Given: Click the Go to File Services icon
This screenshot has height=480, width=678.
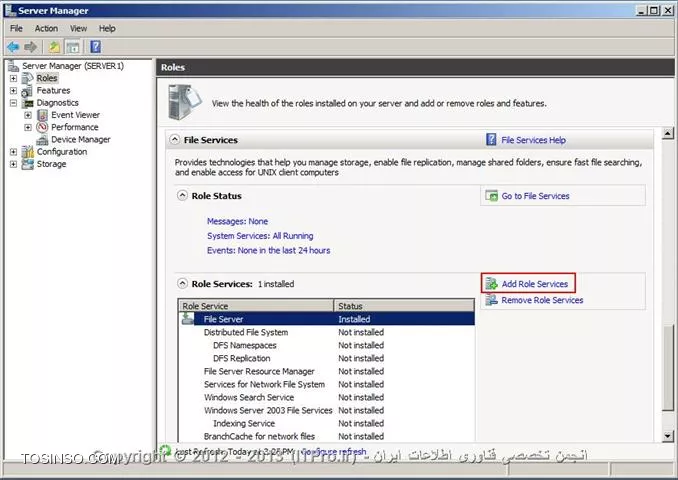Looking at the screenshot, I should click(x=491, y=196).
